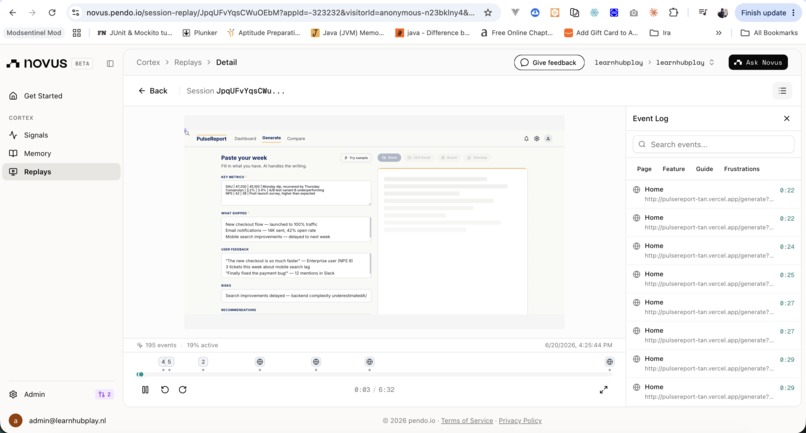This screenshot has width=806, height=433.
Task: Click the 0:03 / 6:32 time display
Action: point(374,390)
